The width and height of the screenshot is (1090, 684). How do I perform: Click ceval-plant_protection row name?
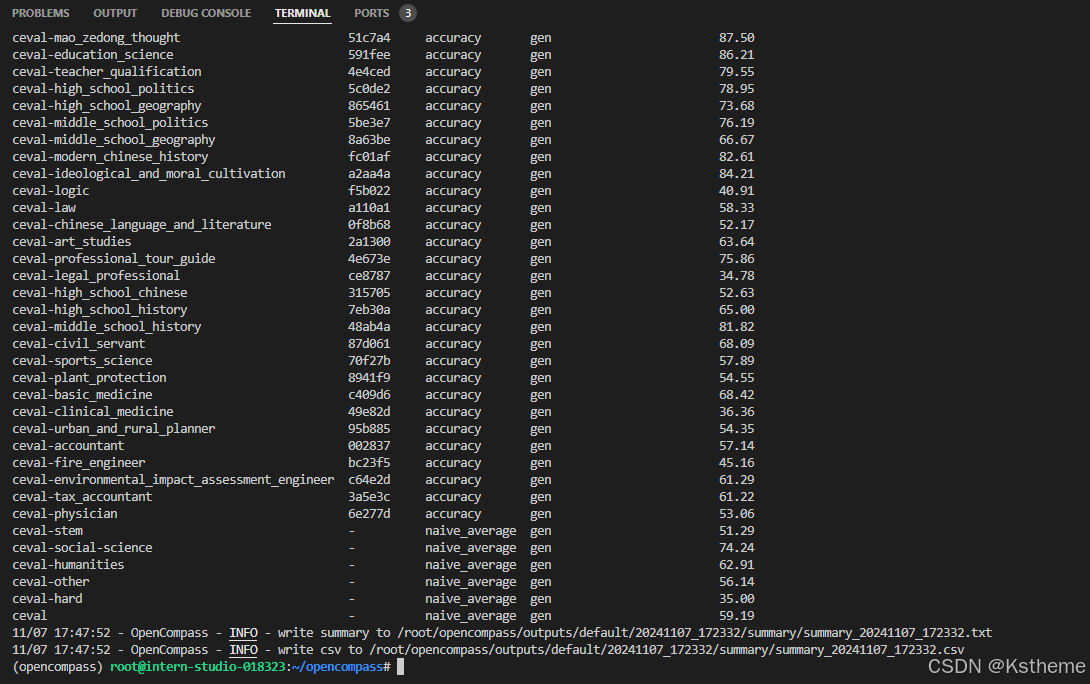click(89, 377)
